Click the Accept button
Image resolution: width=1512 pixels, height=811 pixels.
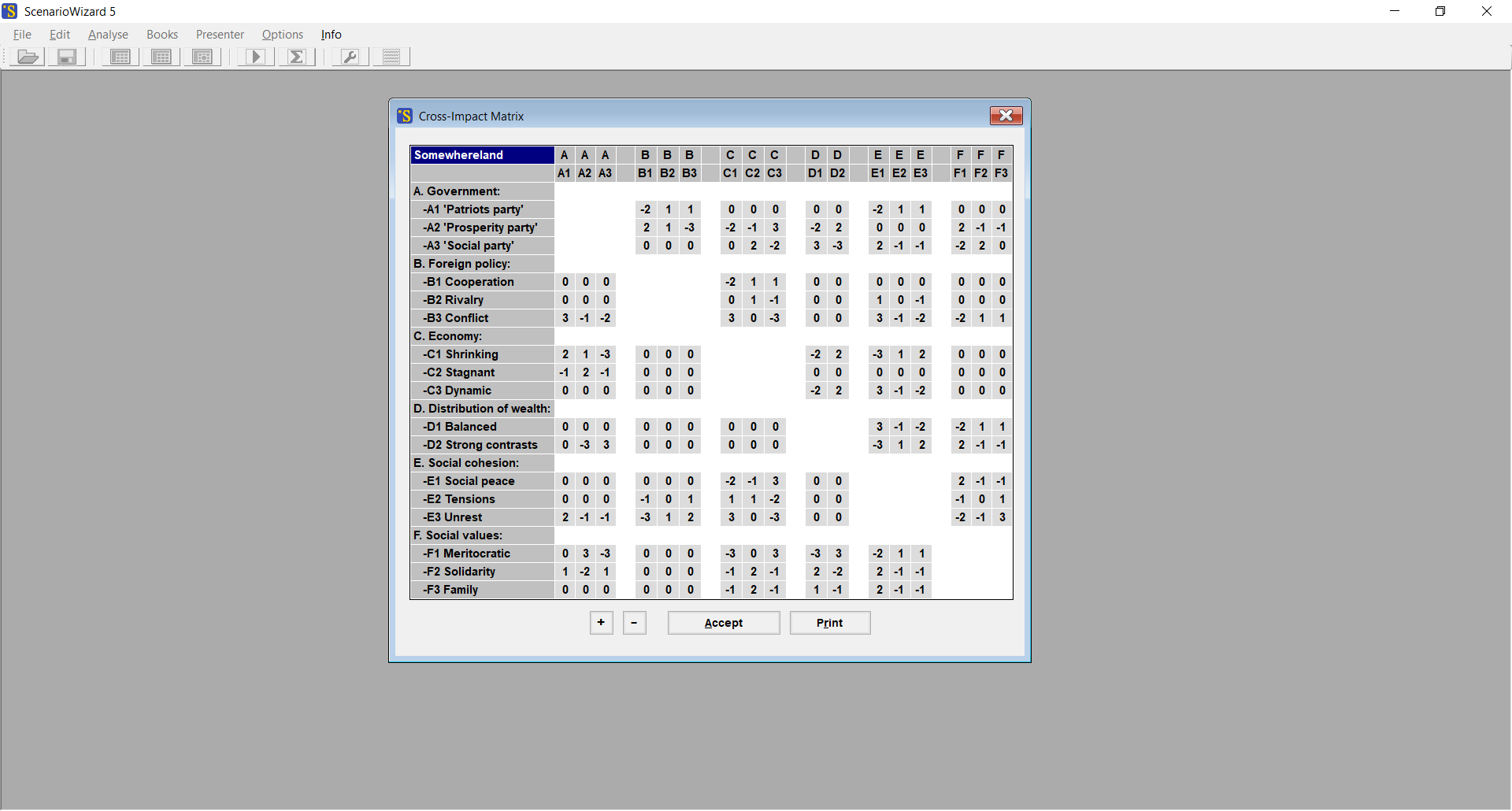coord(724,623)
